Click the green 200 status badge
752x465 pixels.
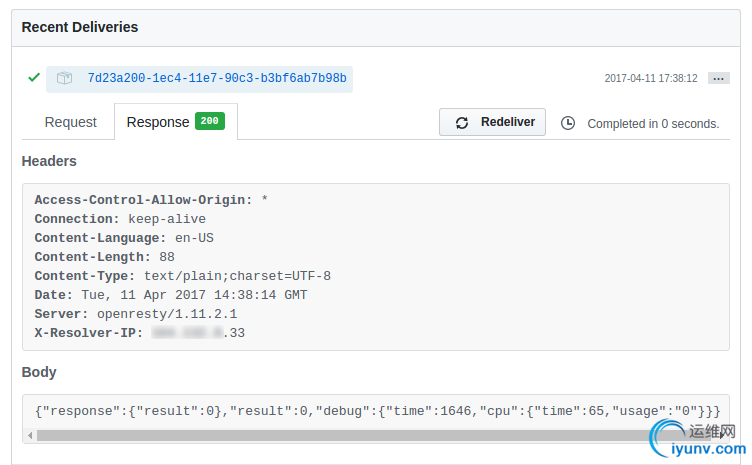point(210,121)
